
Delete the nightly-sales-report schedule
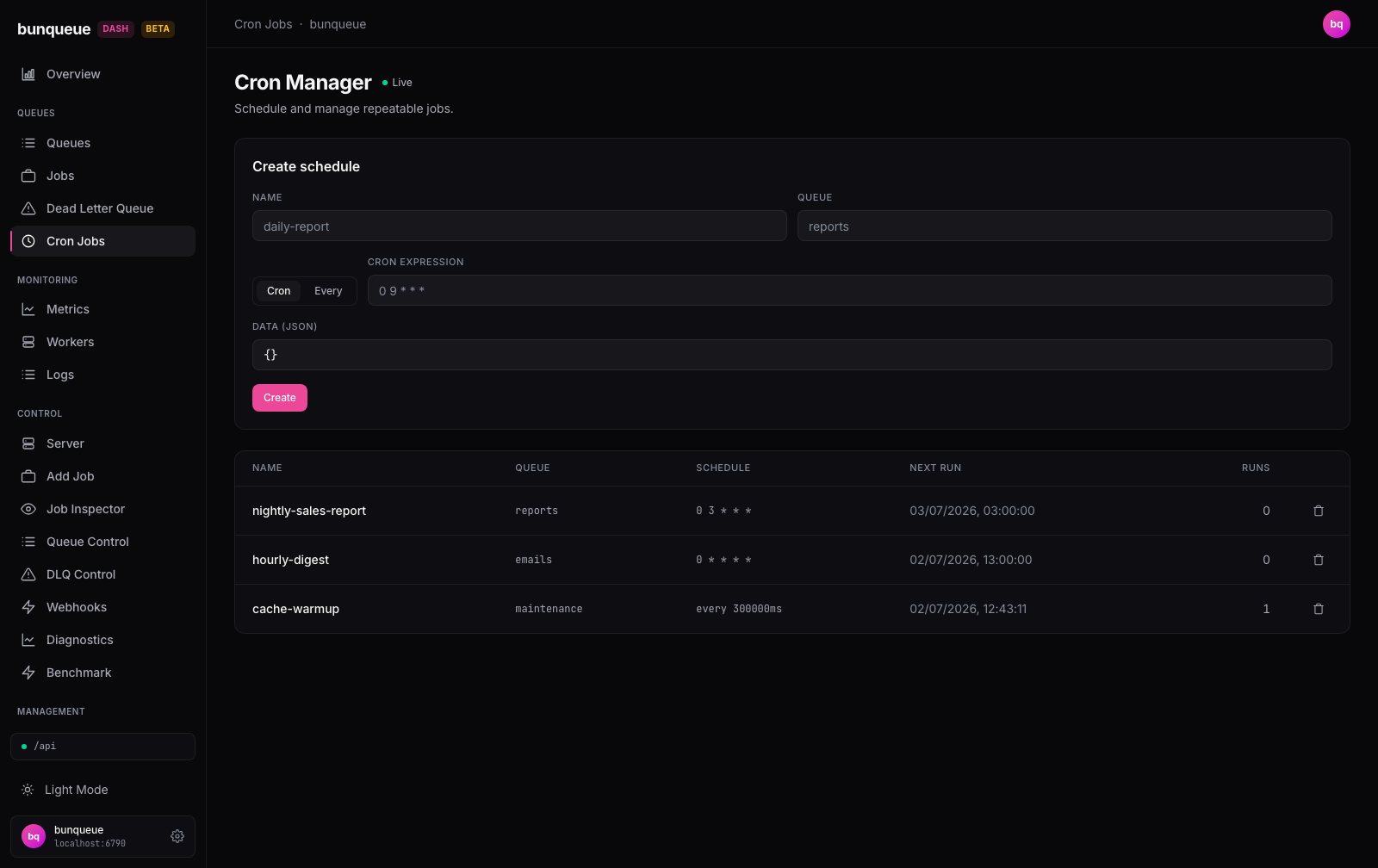click(1319, 511)
